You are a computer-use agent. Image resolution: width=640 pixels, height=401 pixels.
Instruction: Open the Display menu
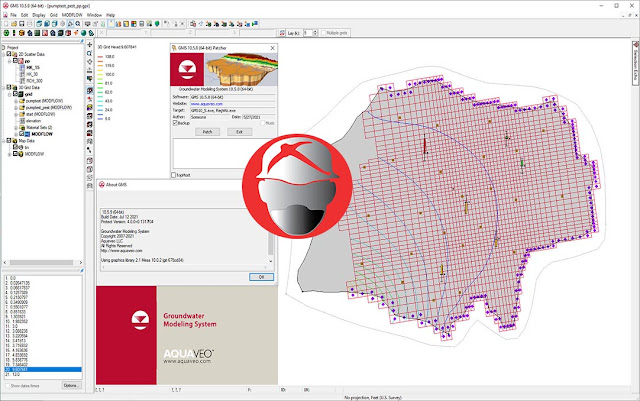click(x=39, y=15)
